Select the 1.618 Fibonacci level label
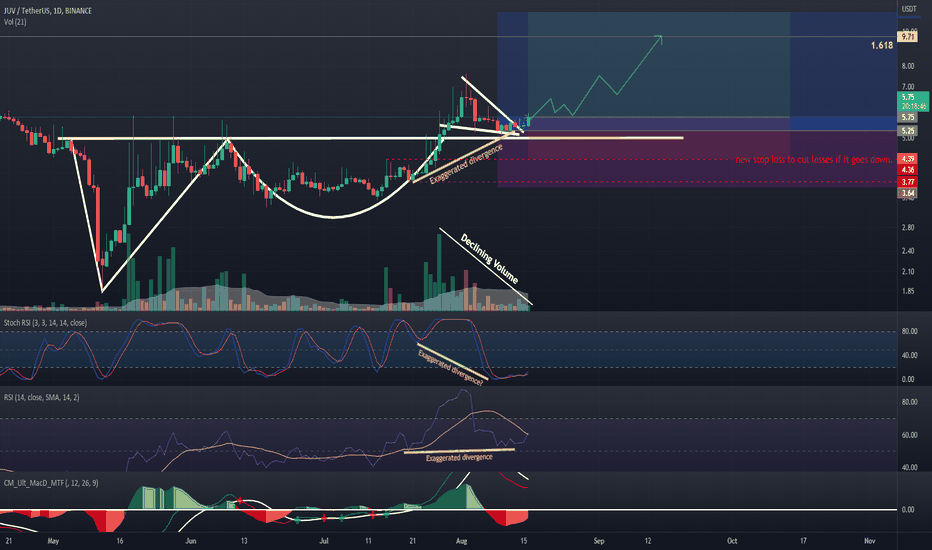 pos(881,45)
